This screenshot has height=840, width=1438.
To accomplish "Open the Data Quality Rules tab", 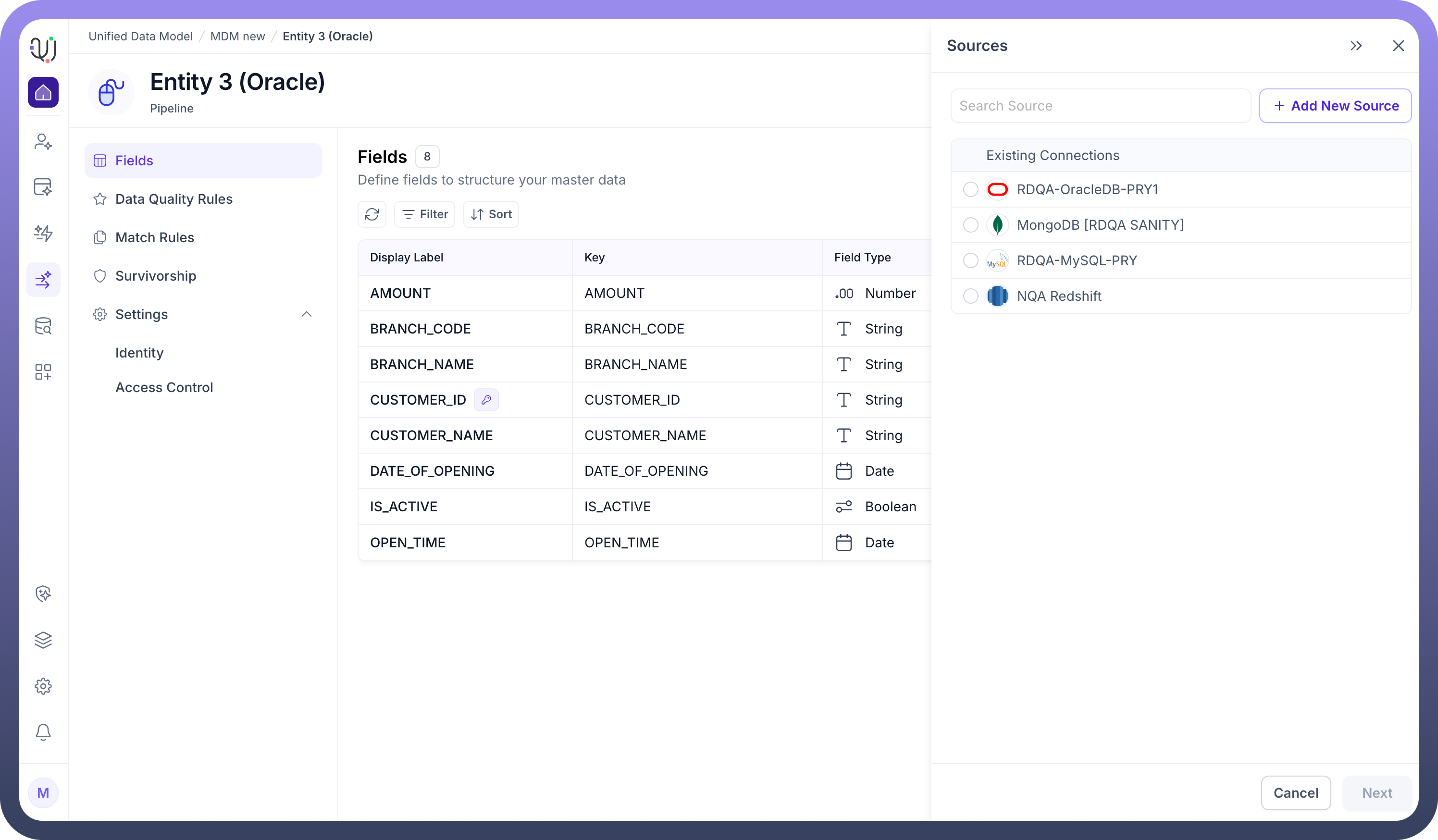I will click(x=174, y=198).
